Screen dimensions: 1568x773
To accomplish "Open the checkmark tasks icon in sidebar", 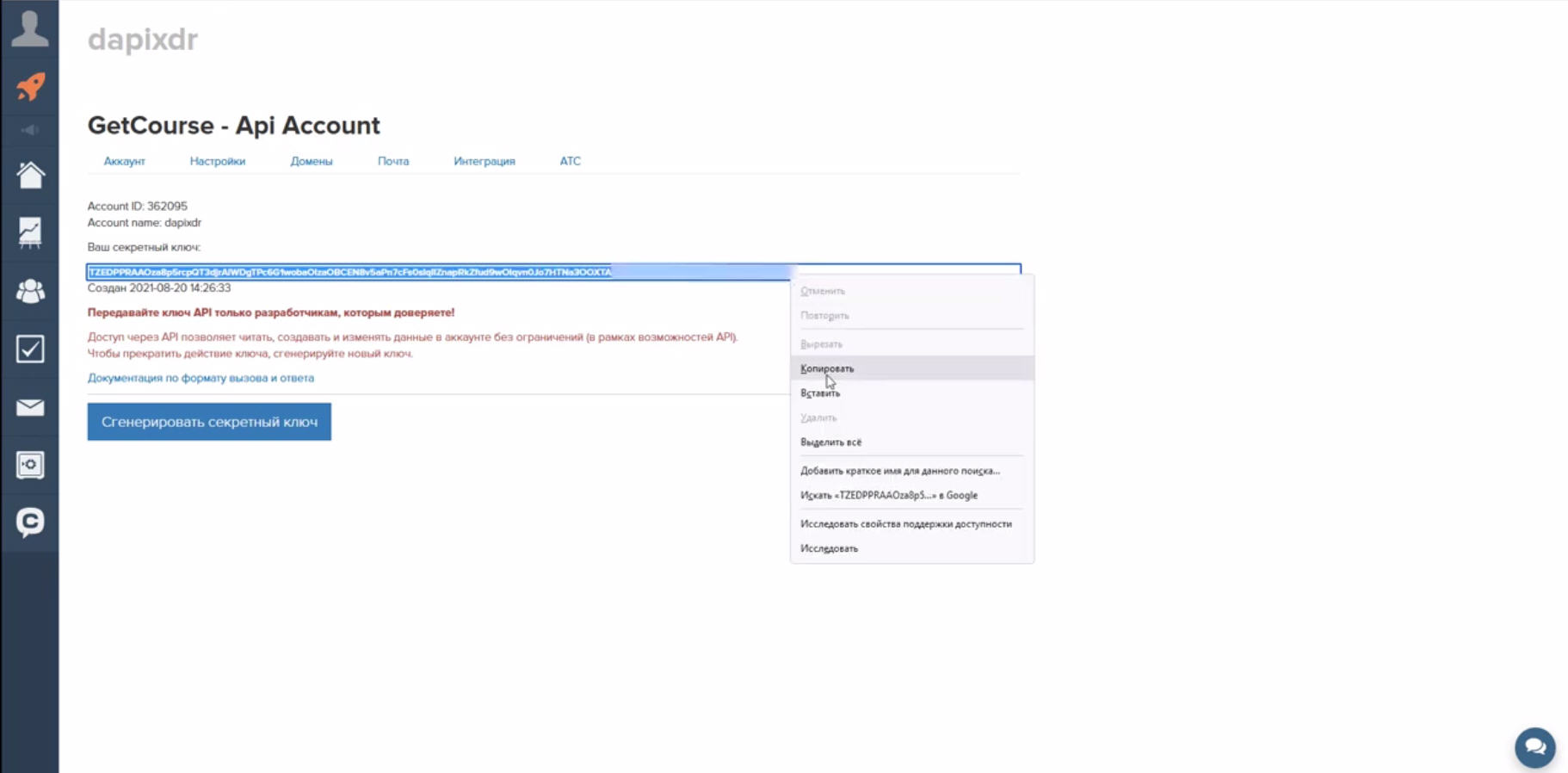I will coord(30,349).
